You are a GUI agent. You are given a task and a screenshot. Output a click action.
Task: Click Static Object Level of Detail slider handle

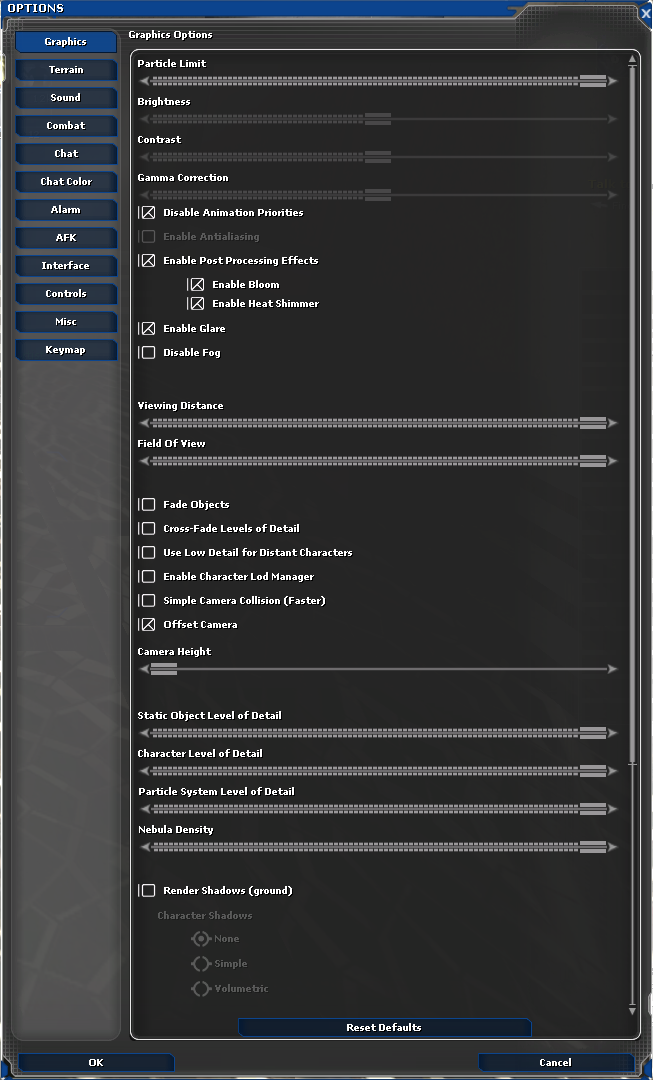(593, 734)
